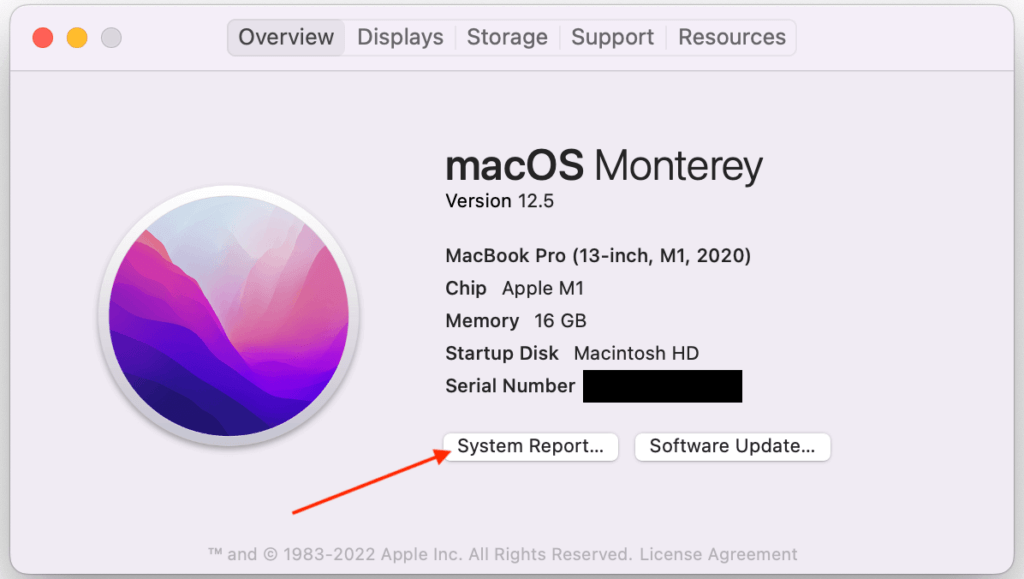View the Resources tab
This screenshot has width=1024, height=579.
tap(731, 37)
